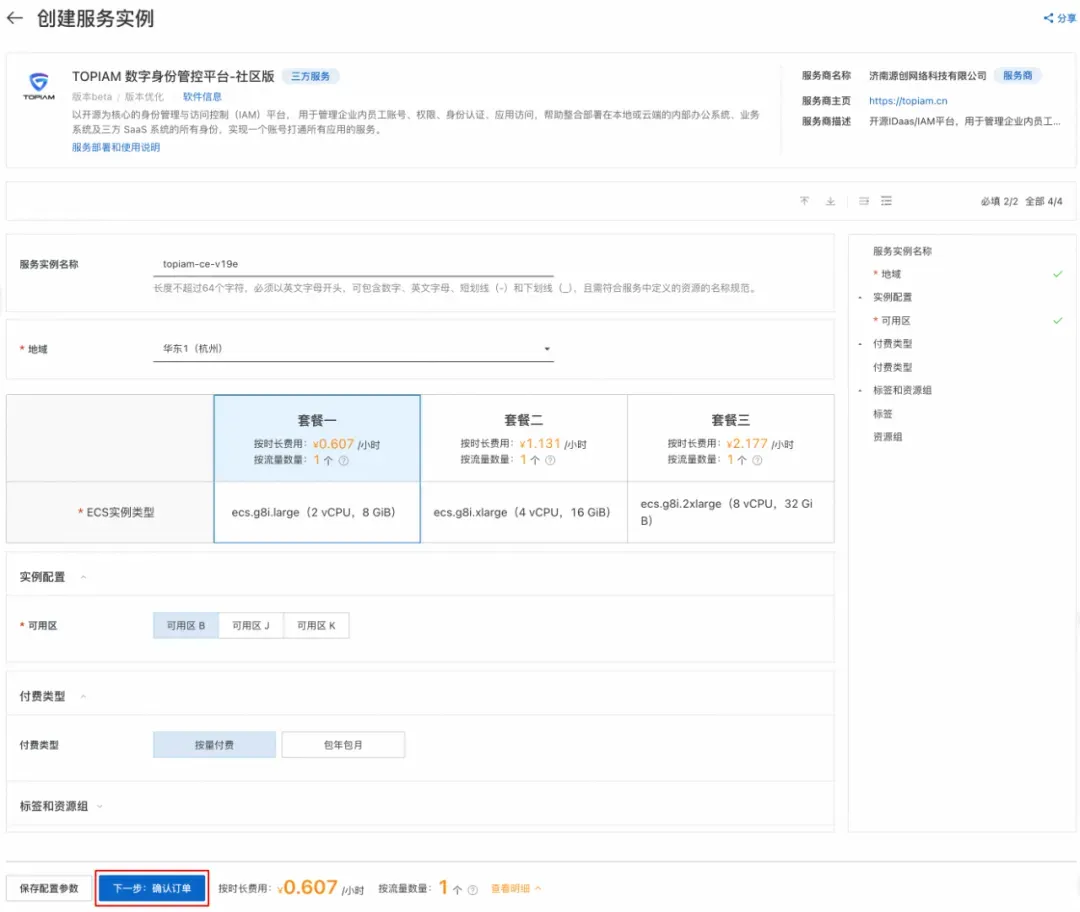This screenshot has width=1080, height=912.
Task: Click help icon beside 套餐一 按流量数量
Action: pyautogui.click(x=344, y=461)
